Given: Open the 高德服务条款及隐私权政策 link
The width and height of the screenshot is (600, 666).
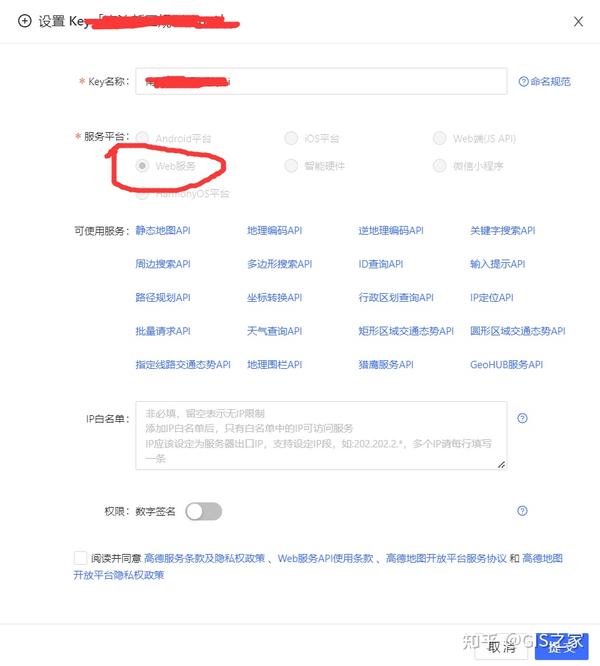Looking at the screenshot, I should [204, 558].
